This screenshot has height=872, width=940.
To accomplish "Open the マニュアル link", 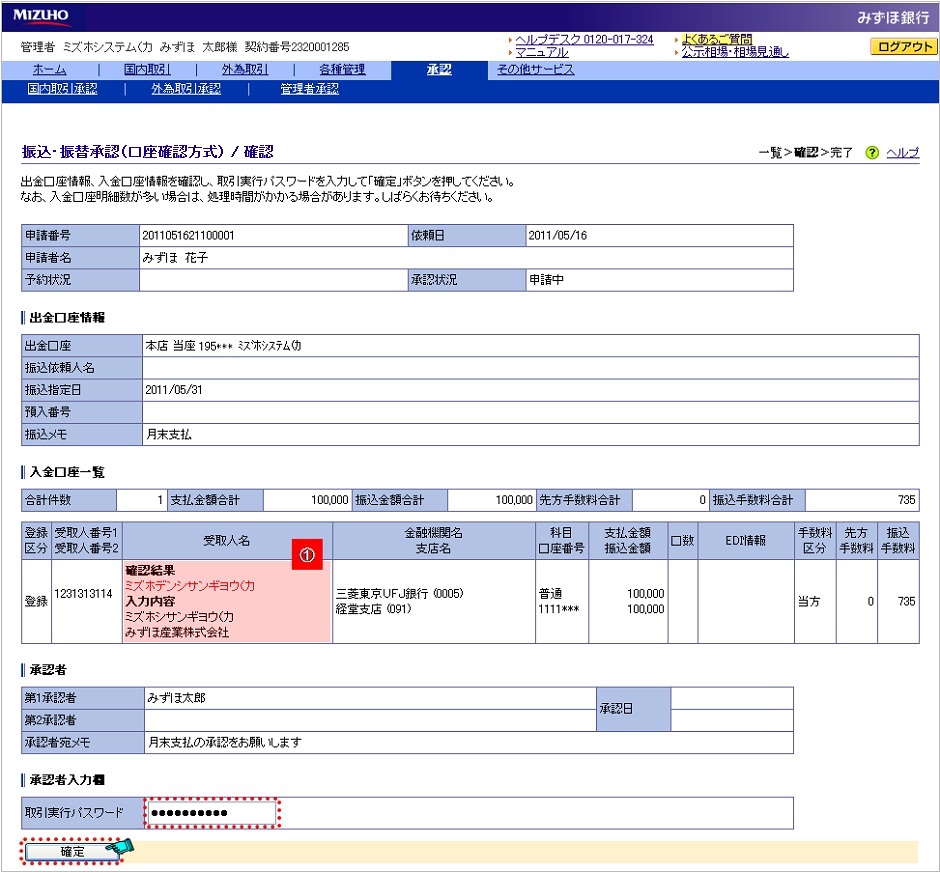I will [x=541, y=52].
